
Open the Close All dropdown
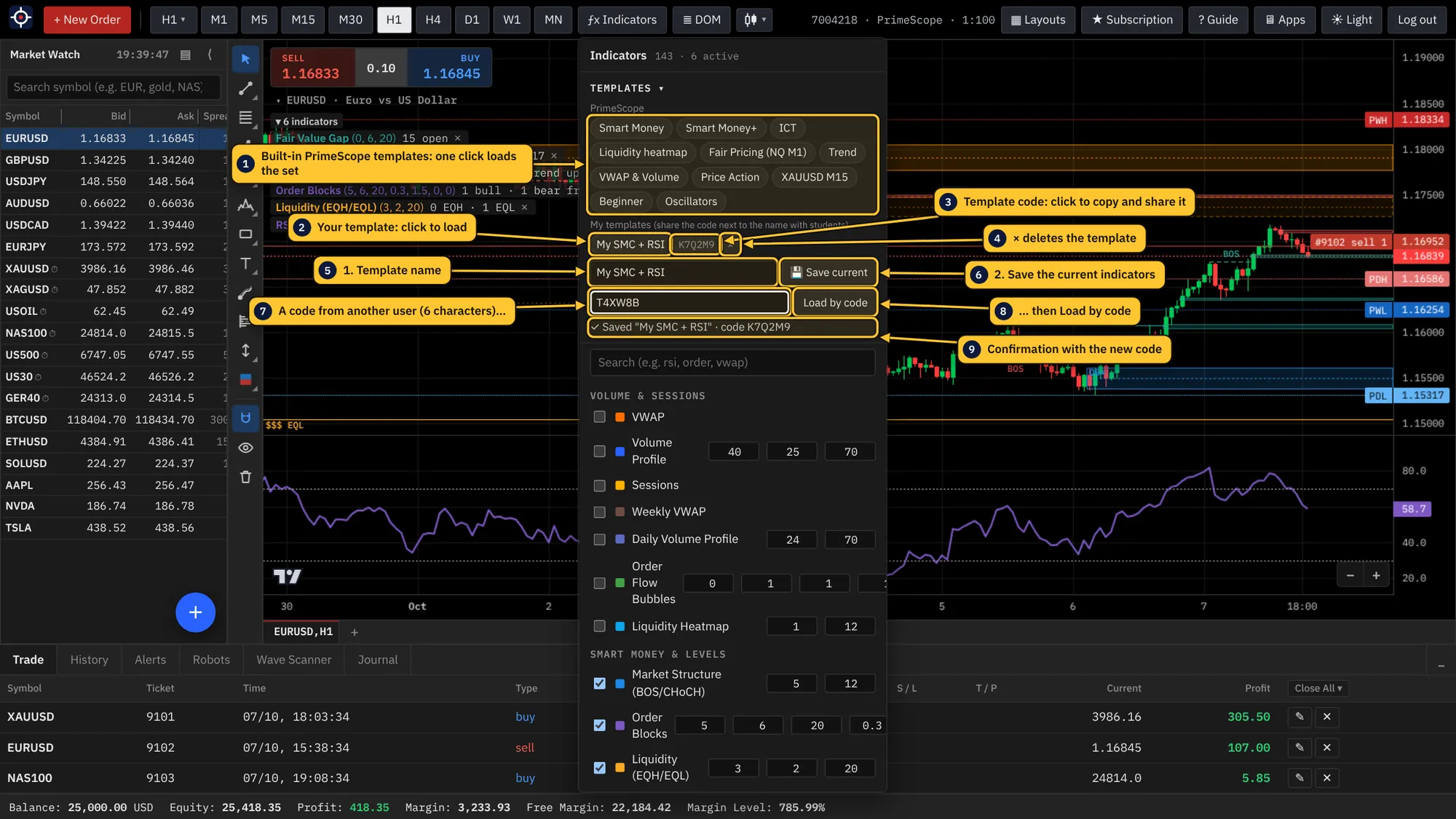[x=1318, y=689]
